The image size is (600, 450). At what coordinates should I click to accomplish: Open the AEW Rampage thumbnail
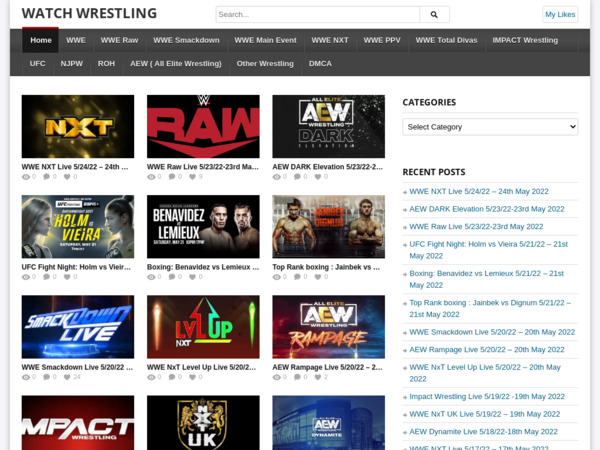329,327
